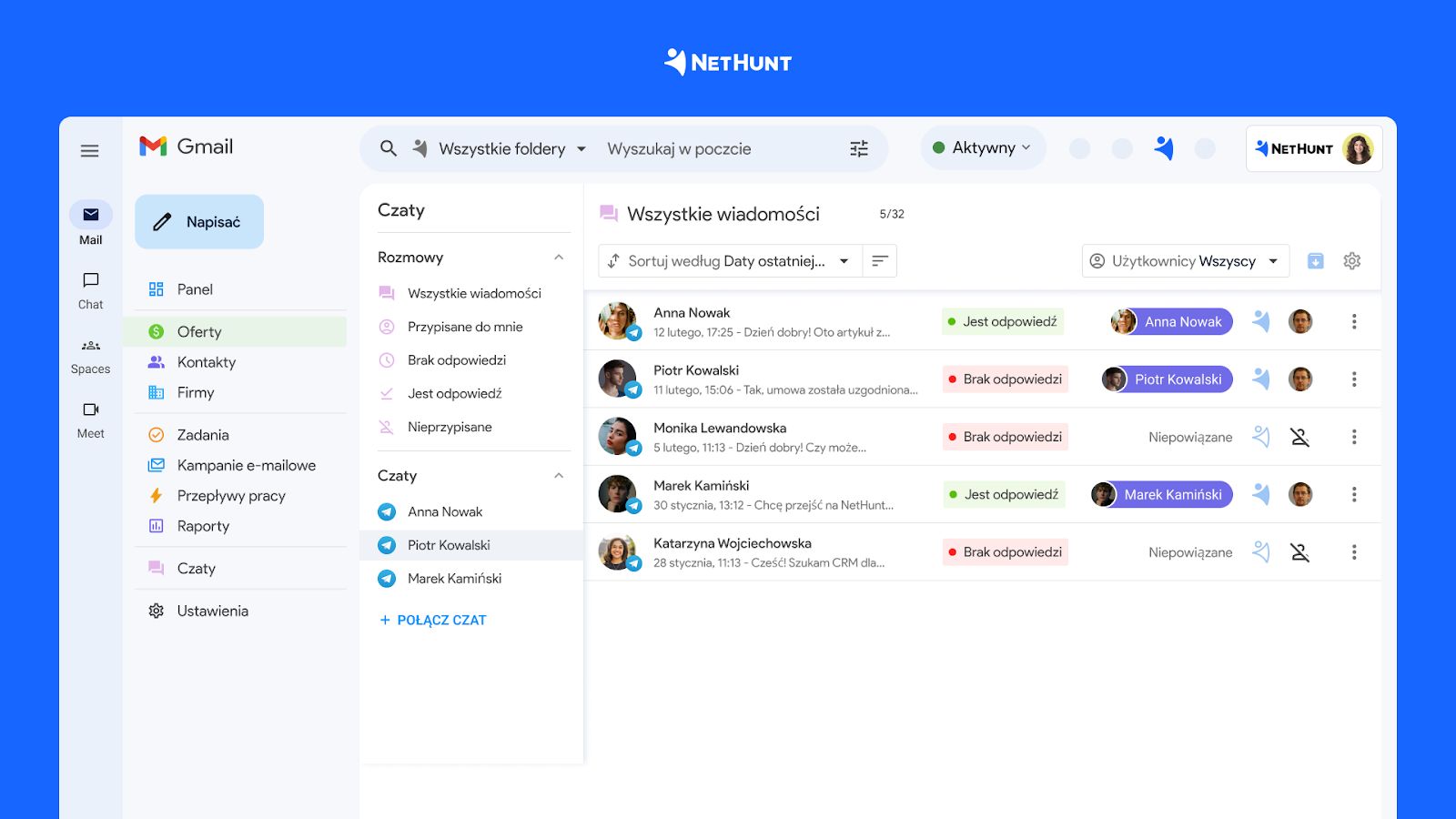Toggle sort order direction icon
This screenshot has width=1456, height=819.
(879, 261)
